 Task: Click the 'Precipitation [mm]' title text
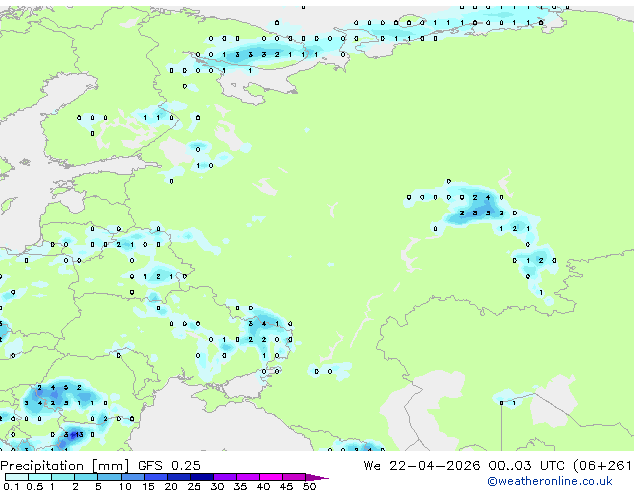pos(65,466)
